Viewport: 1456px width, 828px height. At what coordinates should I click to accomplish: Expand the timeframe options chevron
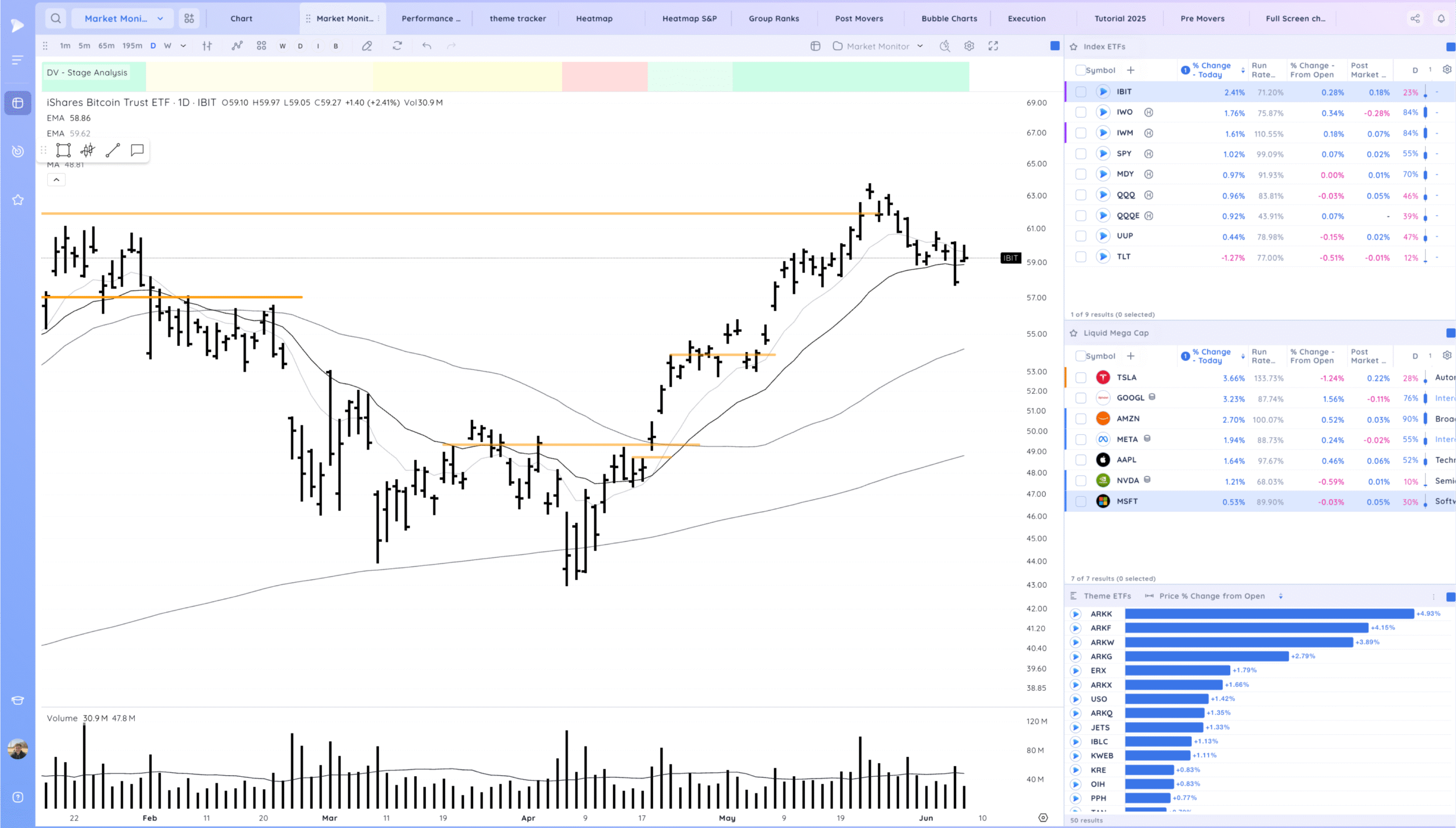click(x=183, y=46)
